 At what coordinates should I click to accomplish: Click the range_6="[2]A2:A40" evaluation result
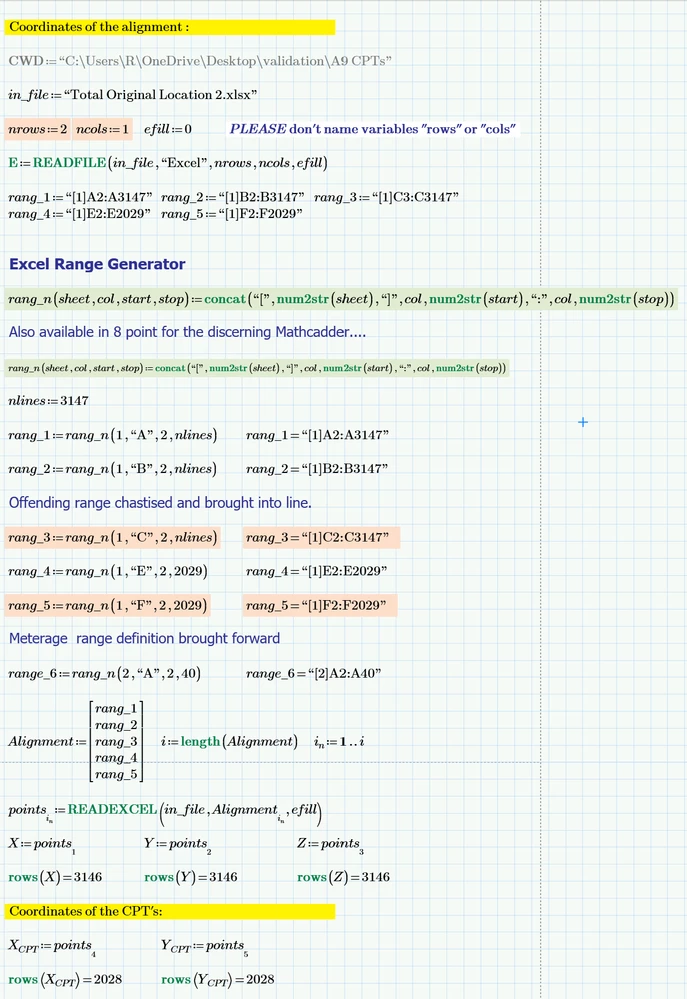(x=314, y=673)
